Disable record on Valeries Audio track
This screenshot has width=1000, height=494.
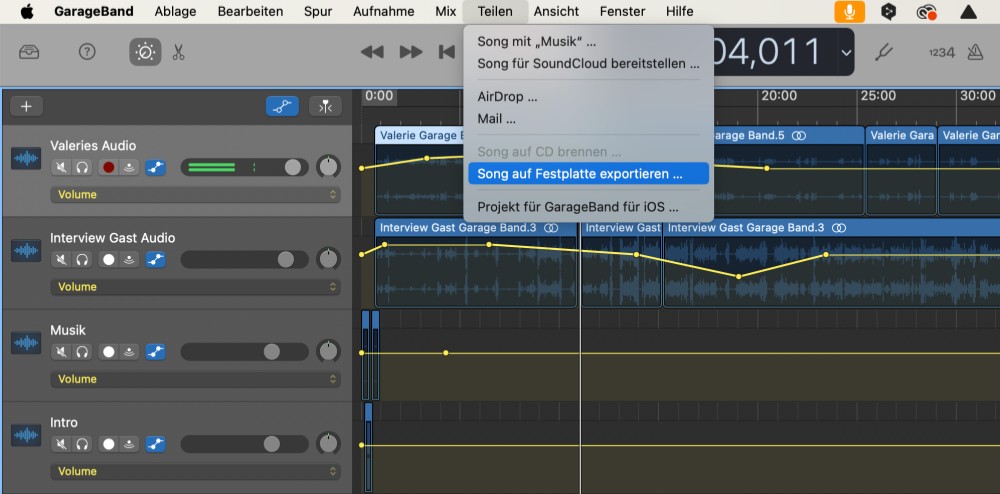(108, 168)
